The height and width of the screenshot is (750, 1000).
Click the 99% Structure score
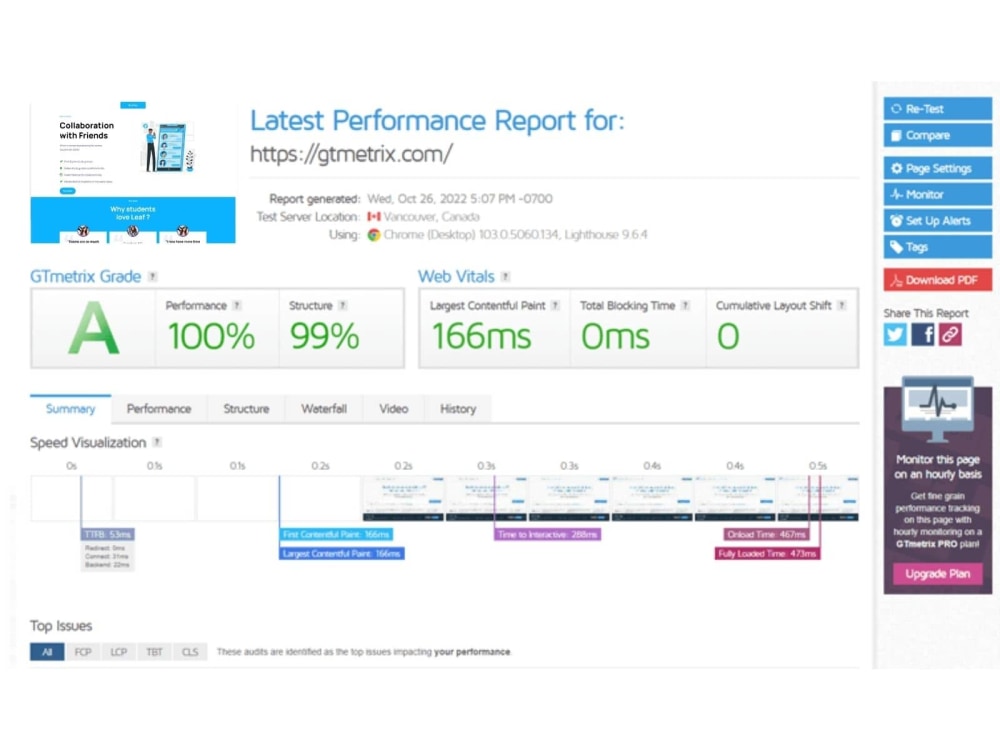[325, 336]
